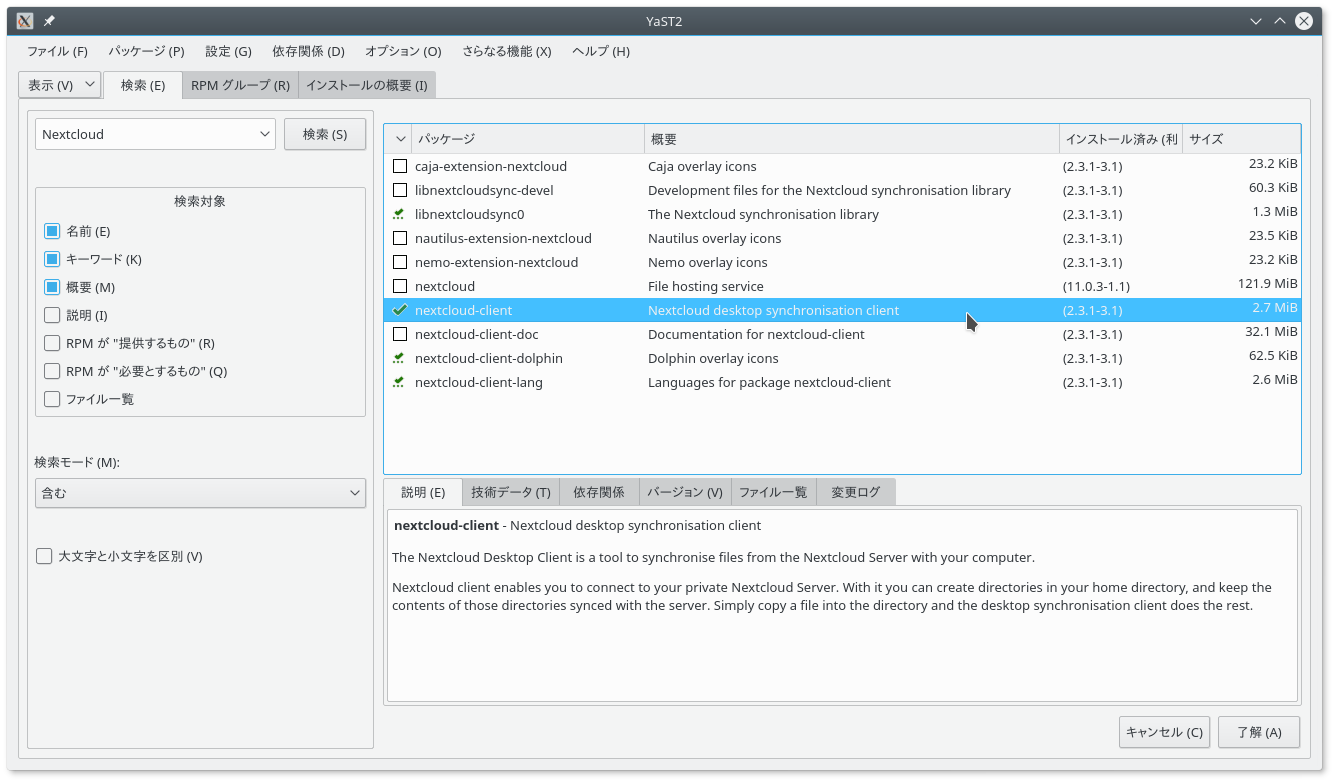Click status icon of nextcloud-client-lang
The height and width of the screenshot is (783, 1335).
click(x=400, y=382)
